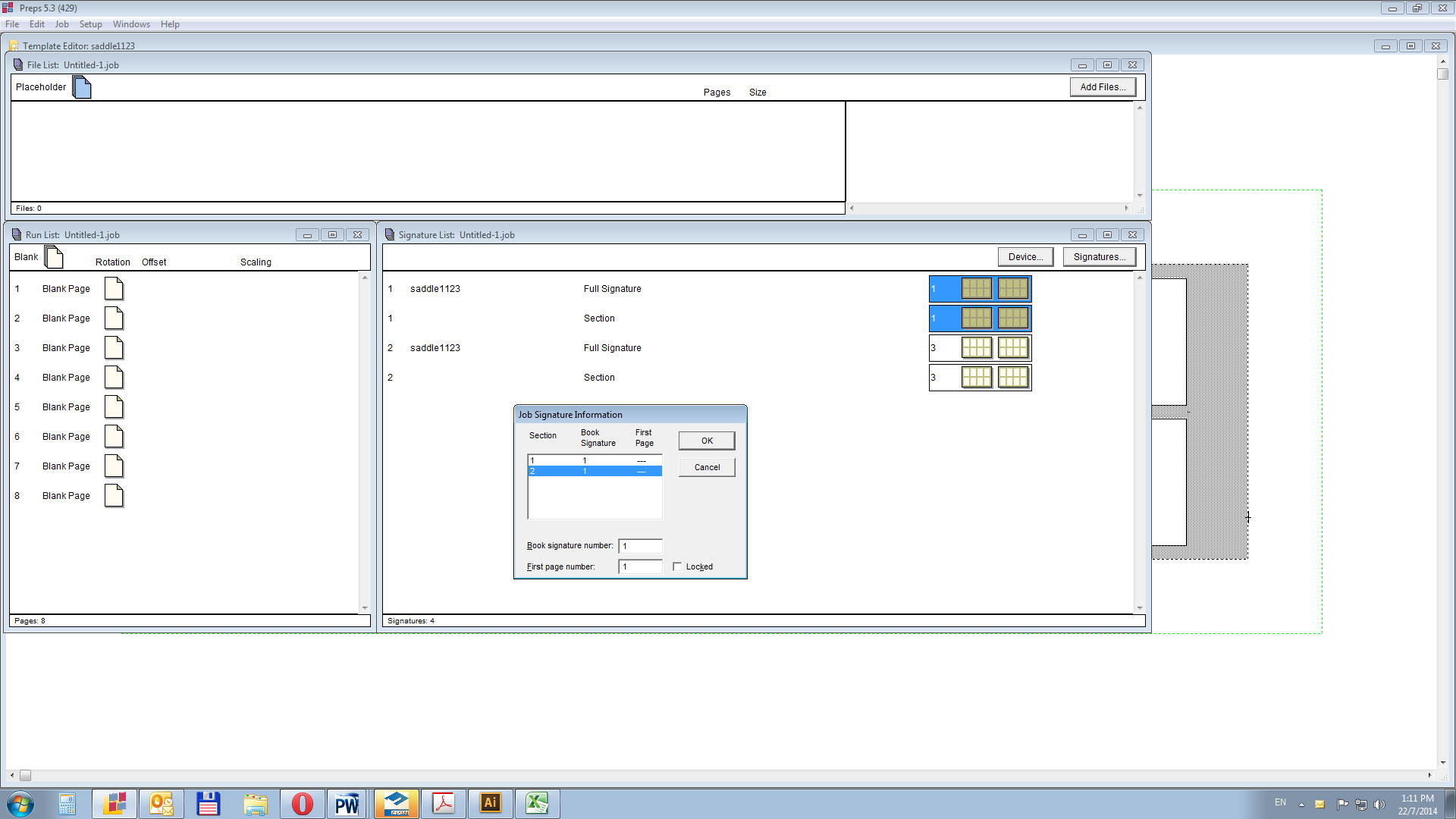Viewport: 1456px width, 819px height.
Task: Open PW application from taskbar
Action: pyautogui.click(x=347, y=804)
